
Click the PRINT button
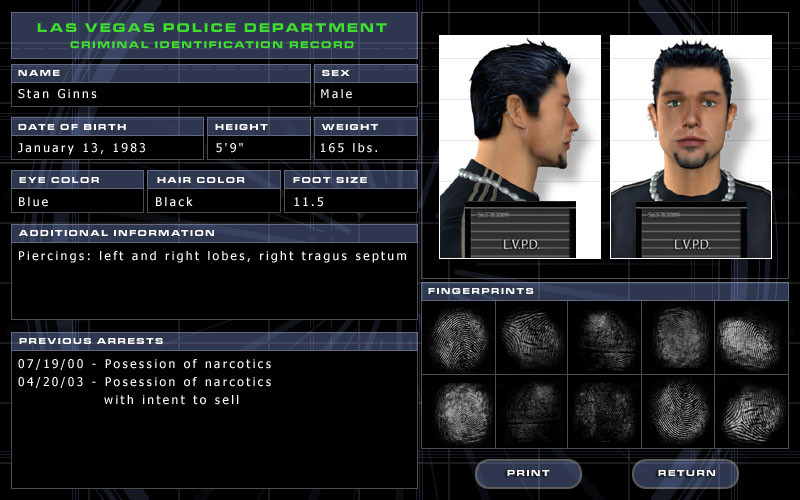coord(528,473)
